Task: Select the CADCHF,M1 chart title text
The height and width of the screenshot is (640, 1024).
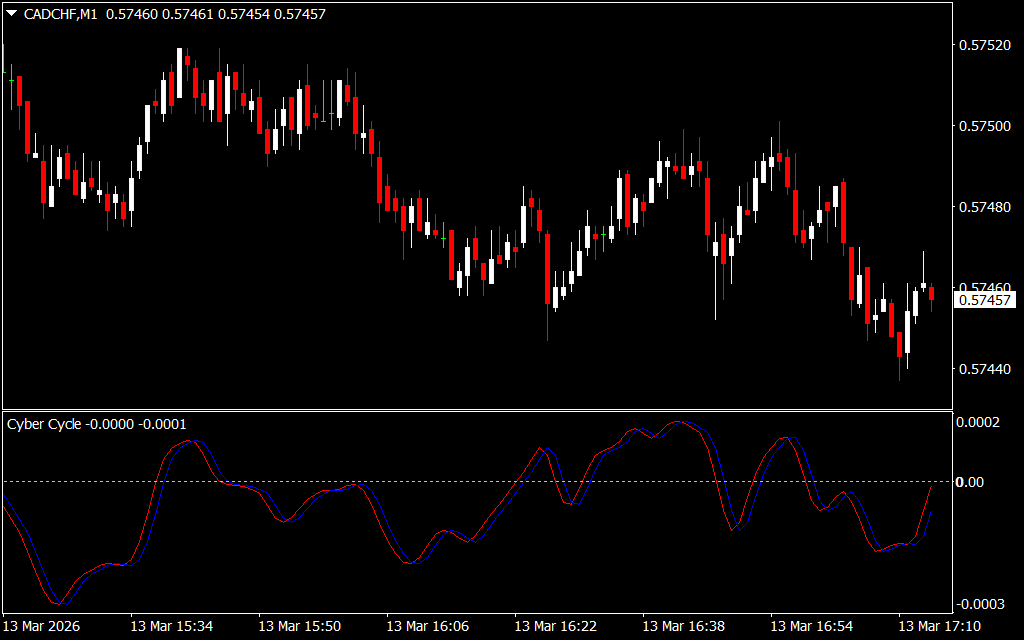Action: tap(61, 14)
